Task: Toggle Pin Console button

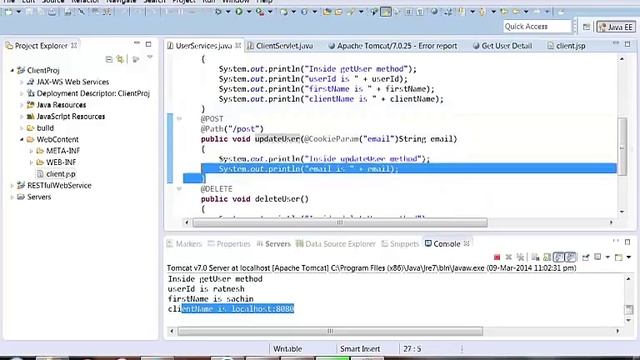Action: tap(586, 257)
